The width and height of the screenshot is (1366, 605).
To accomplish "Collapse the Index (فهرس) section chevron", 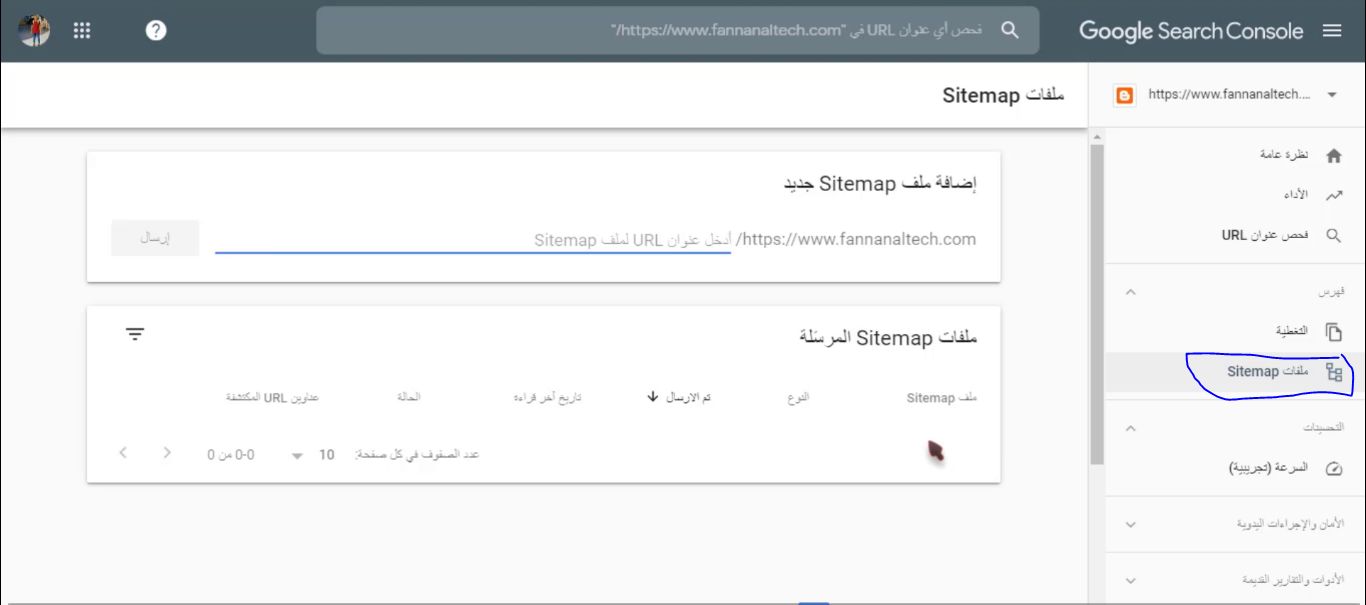I will click(1131, 292).
